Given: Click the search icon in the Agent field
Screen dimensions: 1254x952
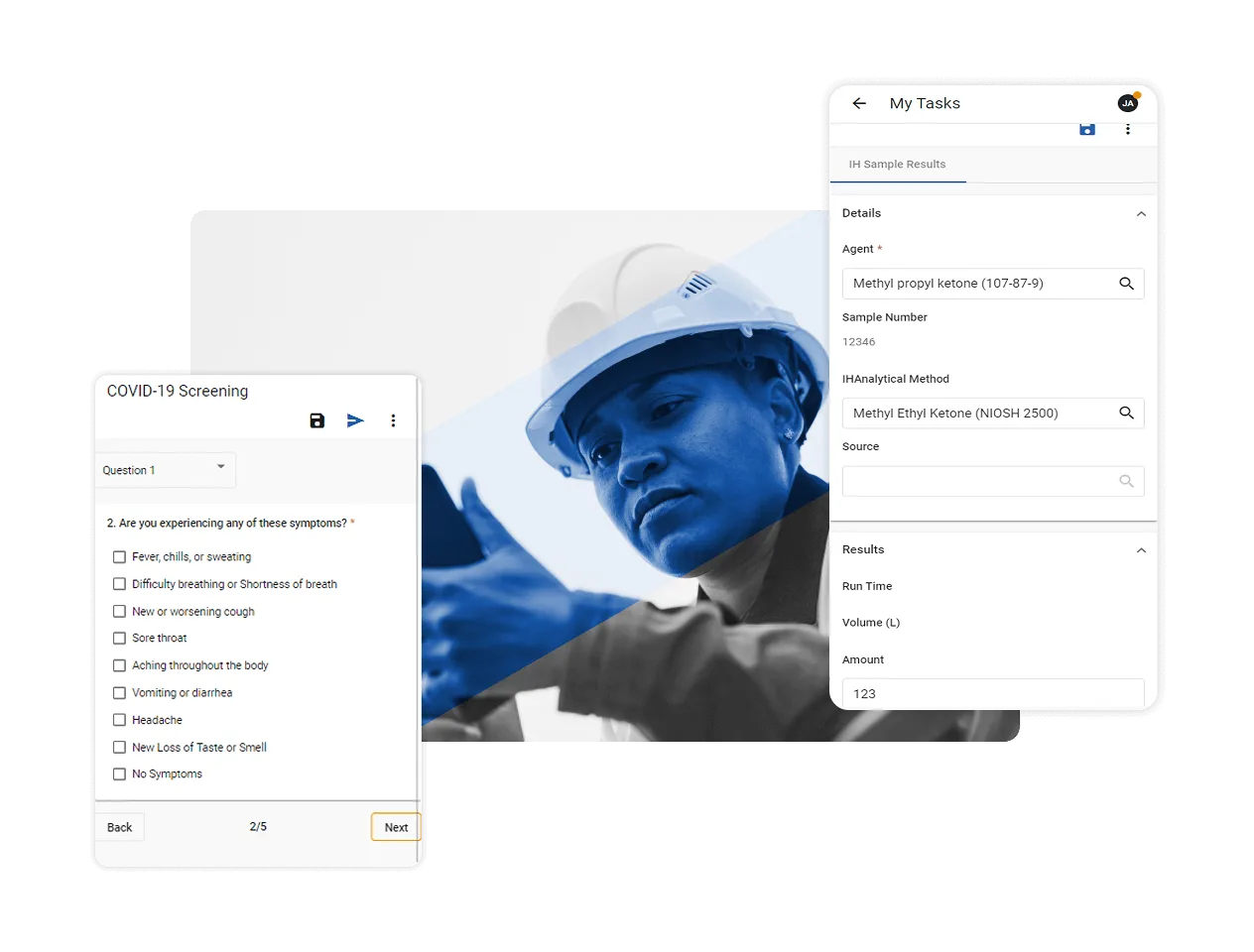Looking at the screenshot, I should [x=1126, y=283].
